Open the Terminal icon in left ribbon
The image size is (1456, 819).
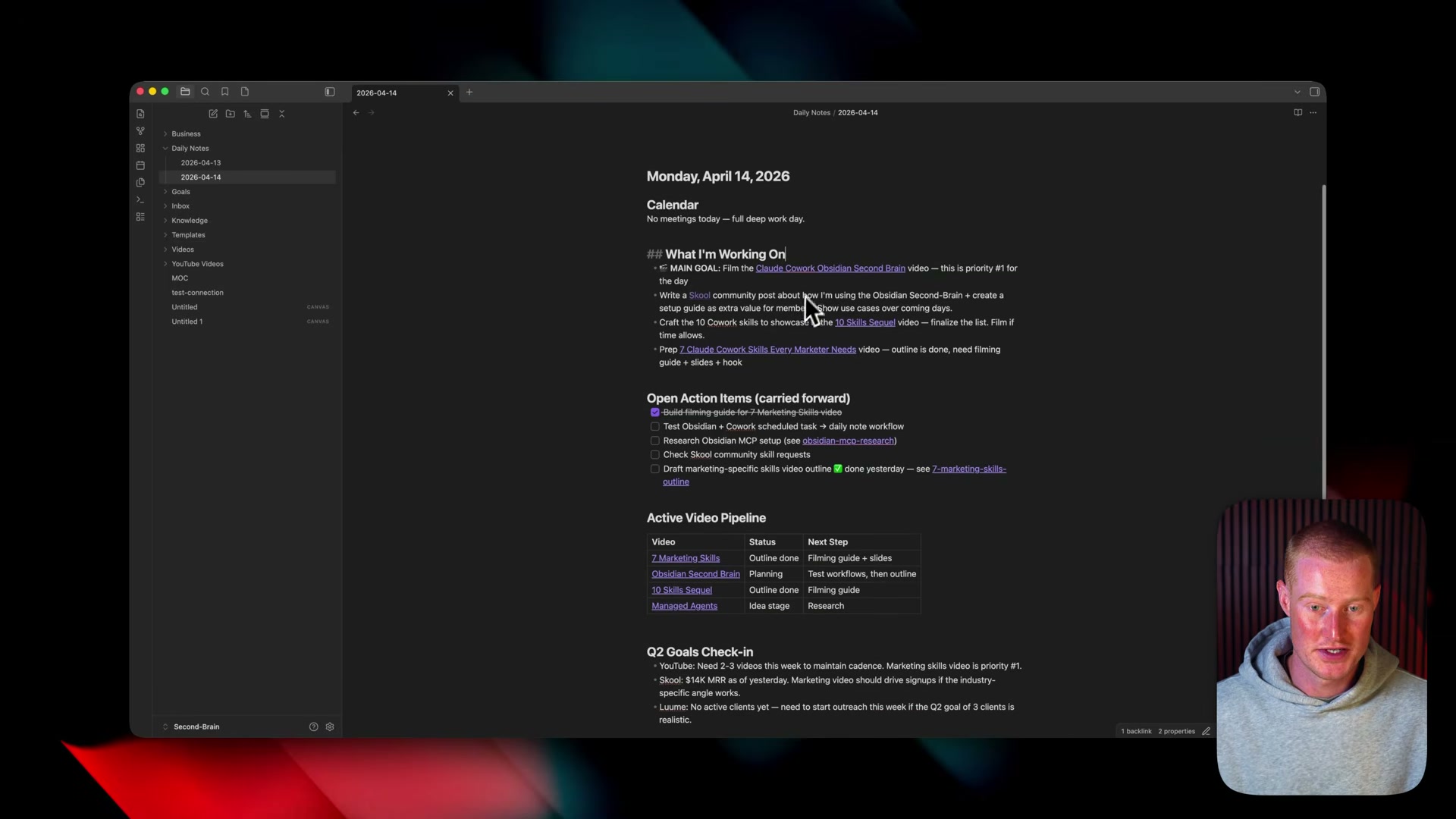[140, 199]
